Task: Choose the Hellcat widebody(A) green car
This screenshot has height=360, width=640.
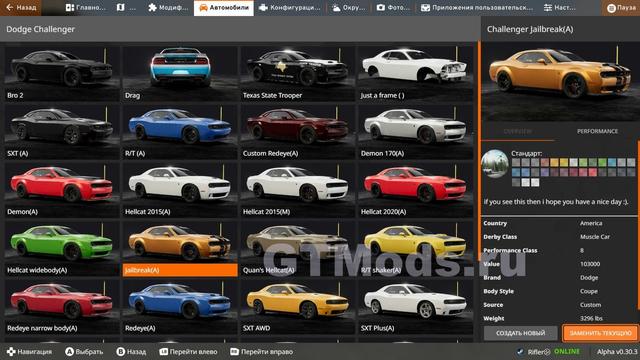Action: 61,249
